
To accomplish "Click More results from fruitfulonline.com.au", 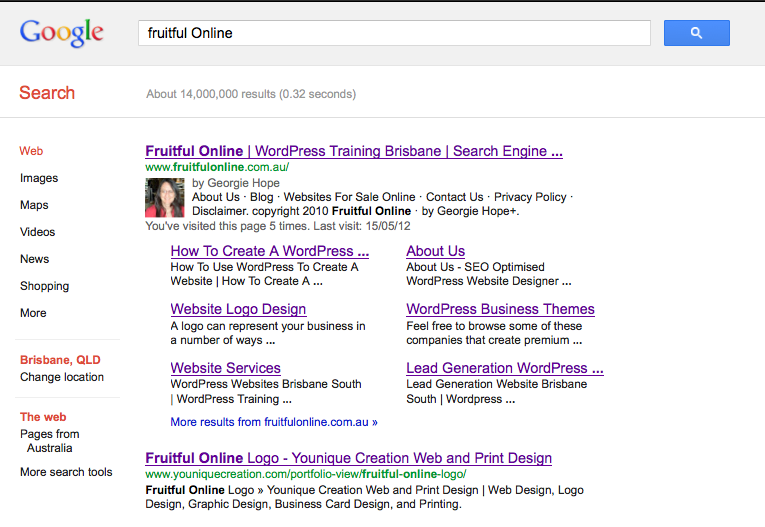I will 274,422.
